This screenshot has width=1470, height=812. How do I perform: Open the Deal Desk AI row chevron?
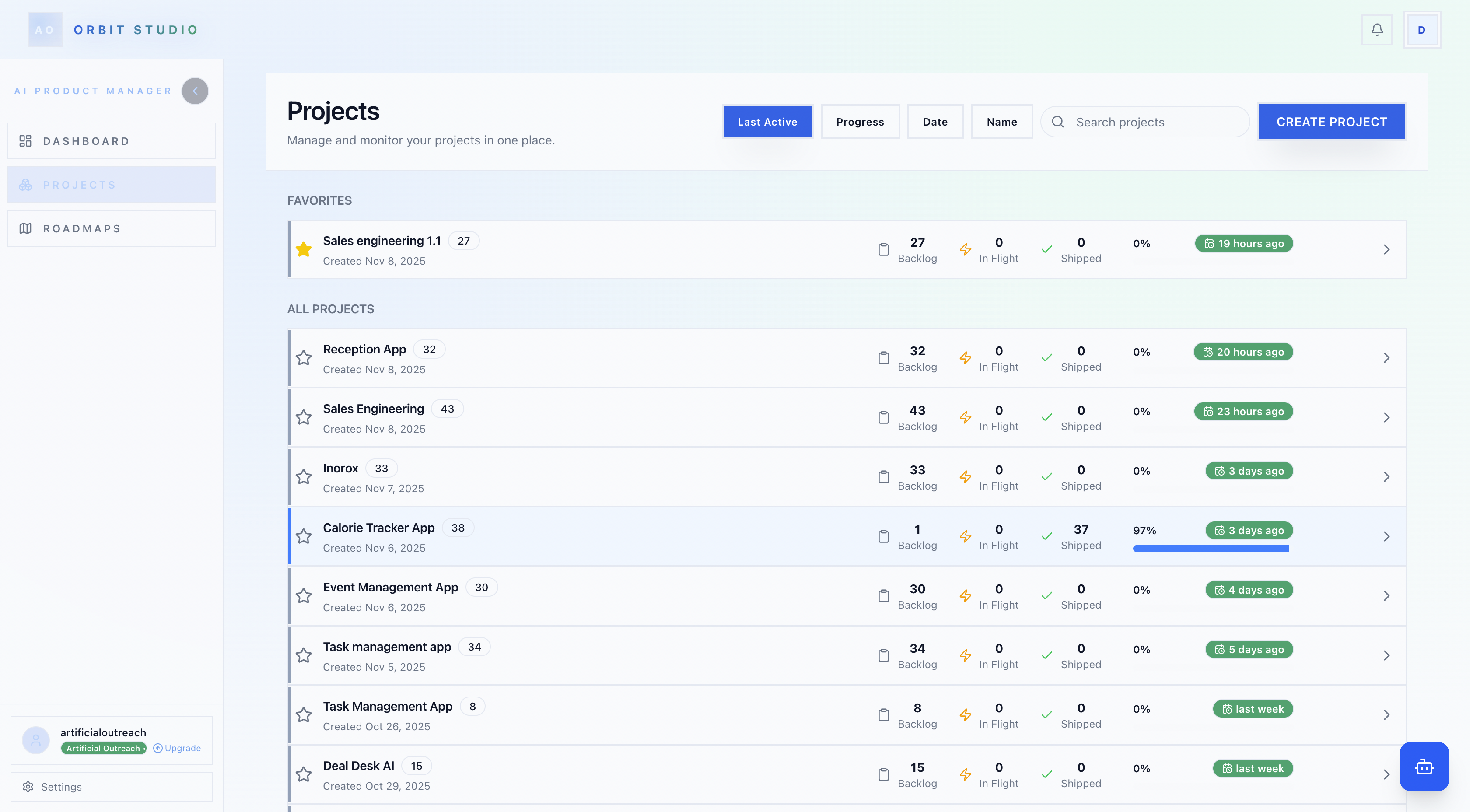(x=1387, y=774)
